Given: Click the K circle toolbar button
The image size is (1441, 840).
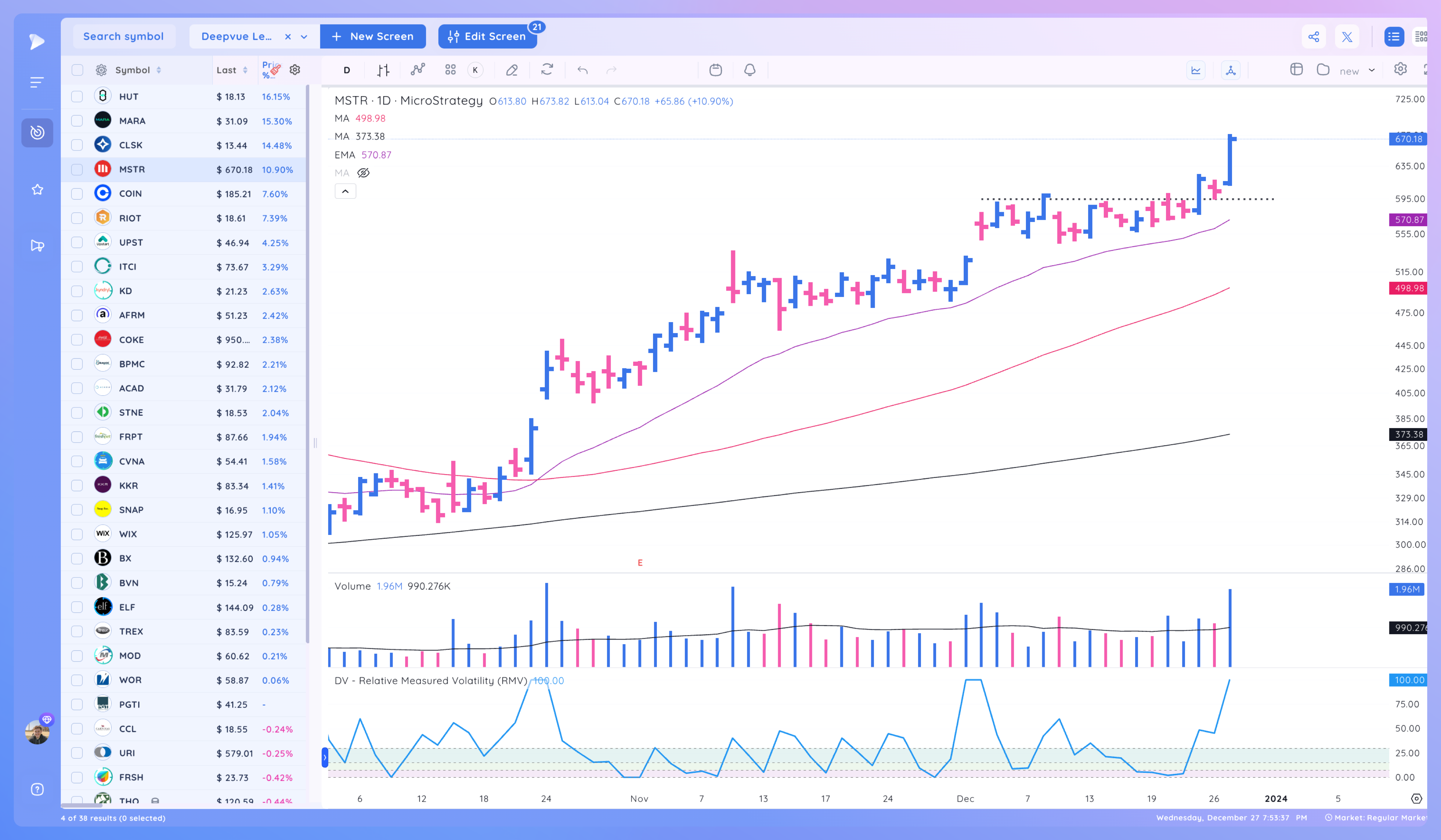Looking at the screenshot, I should [475, 70].
